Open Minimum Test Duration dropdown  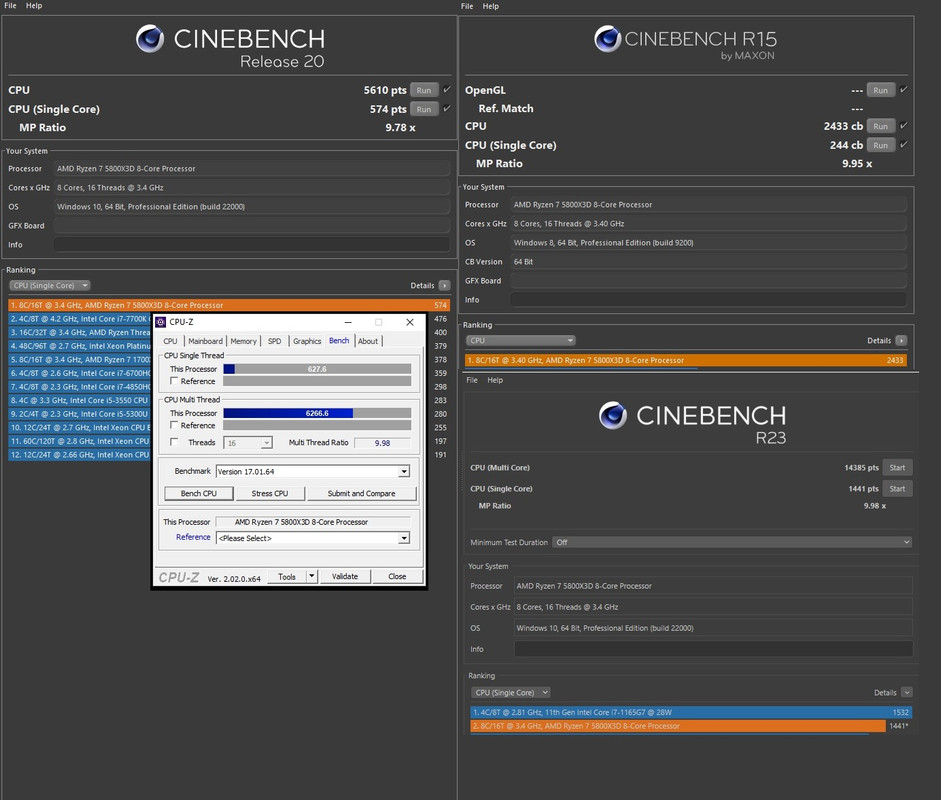pyautogui.click(x=732, y=542)
